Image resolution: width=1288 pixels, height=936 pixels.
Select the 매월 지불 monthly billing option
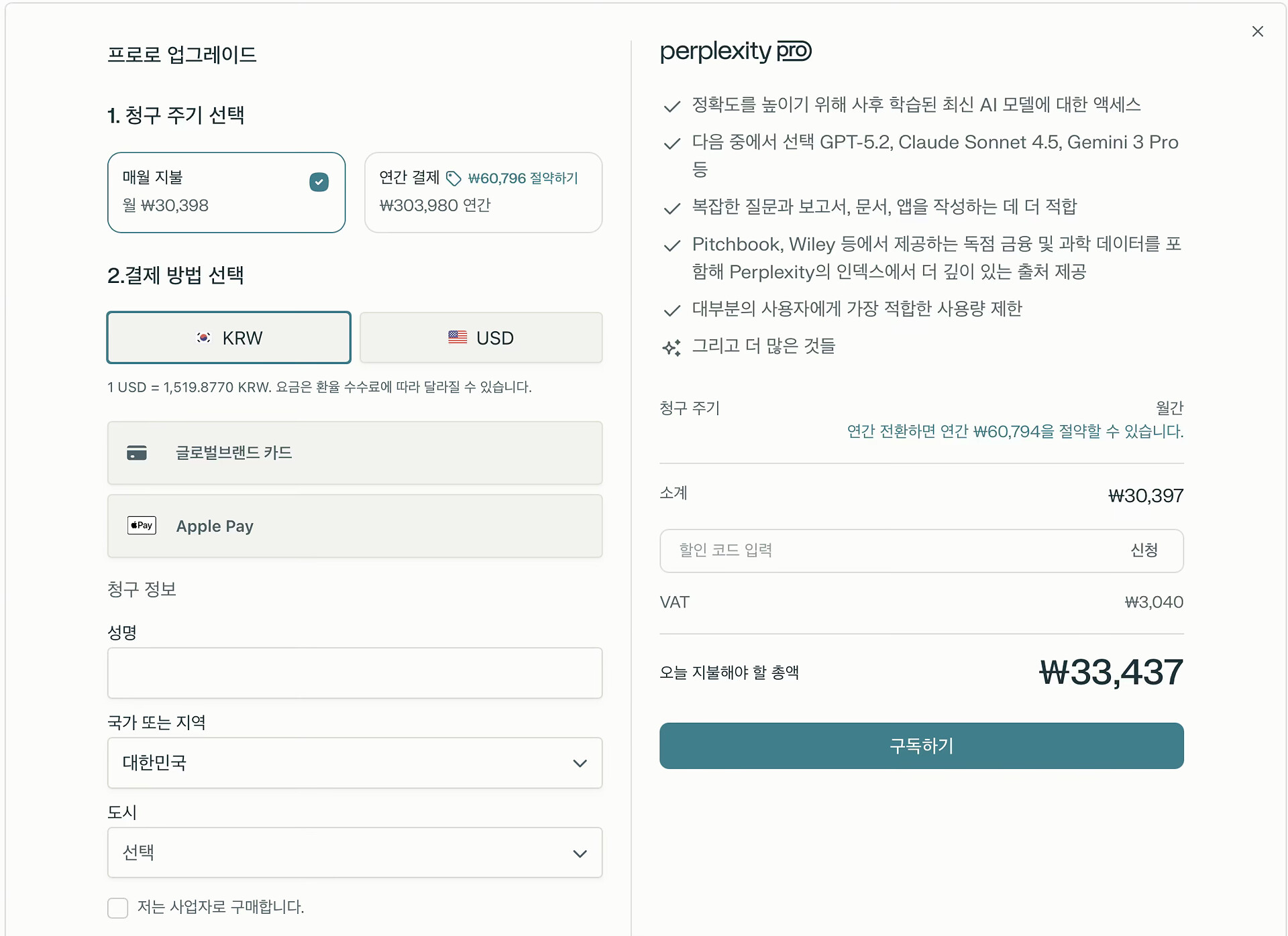(x=226, y=192)
